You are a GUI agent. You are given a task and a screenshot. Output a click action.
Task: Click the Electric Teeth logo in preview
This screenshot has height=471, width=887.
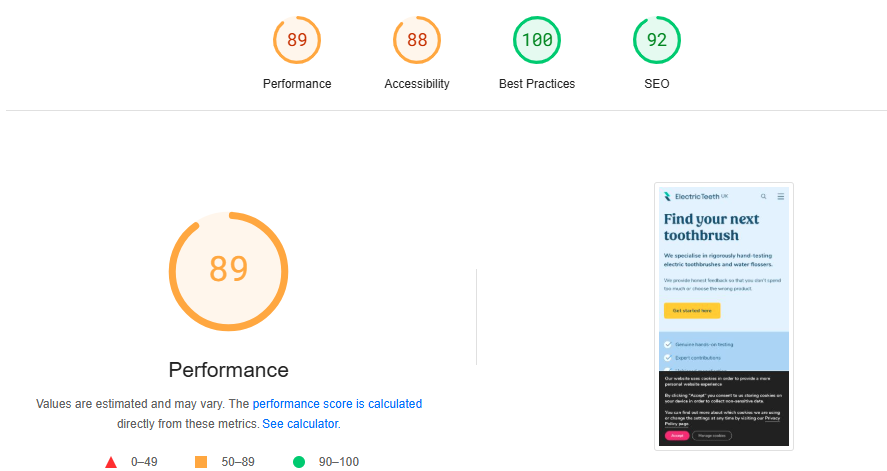pos(696,197)
